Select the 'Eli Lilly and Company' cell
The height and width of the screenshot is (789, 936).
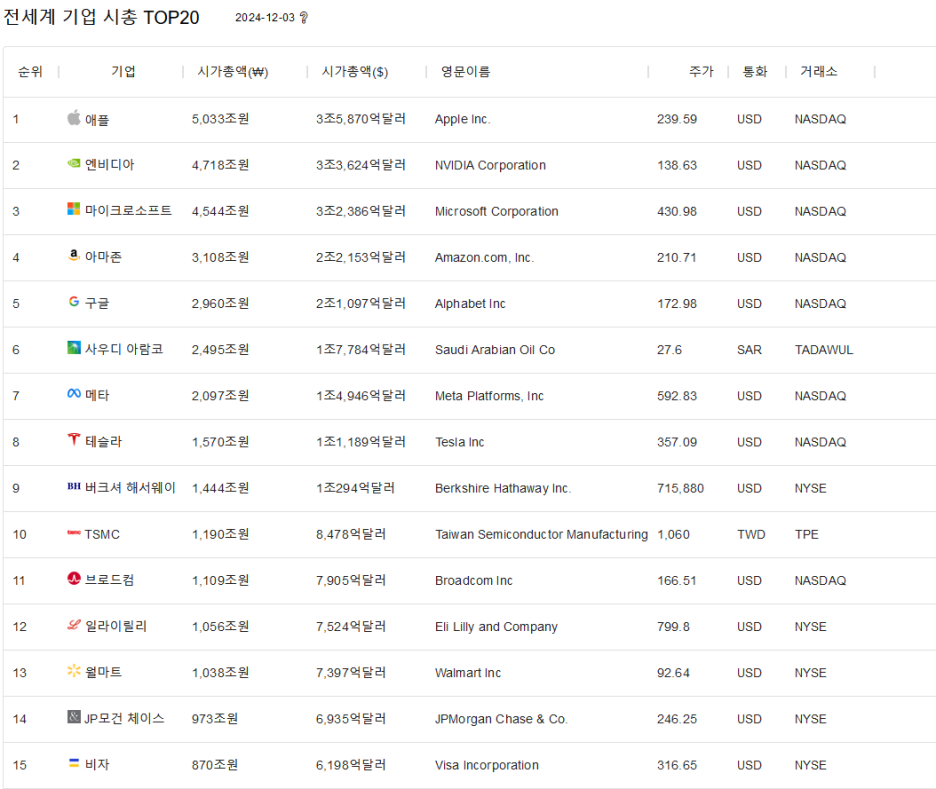tap(496, 627)
